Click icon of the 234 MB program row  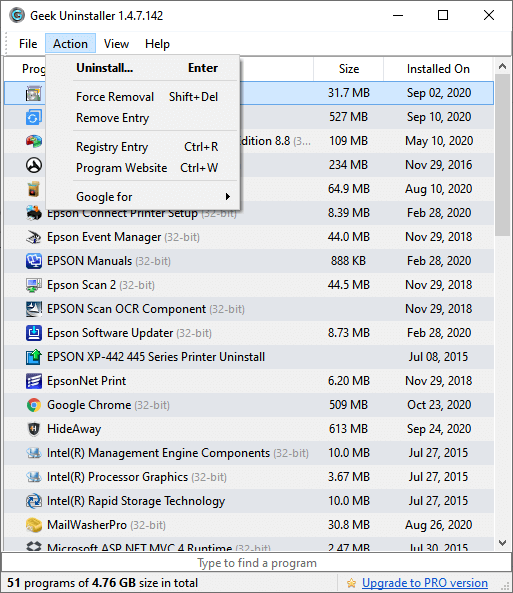click(34, 165)
